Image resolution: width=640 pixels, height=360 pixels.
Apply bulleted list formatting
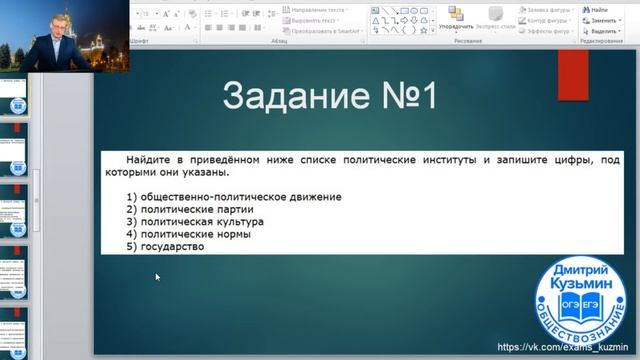pyautogui.click(x=210, y=14)
